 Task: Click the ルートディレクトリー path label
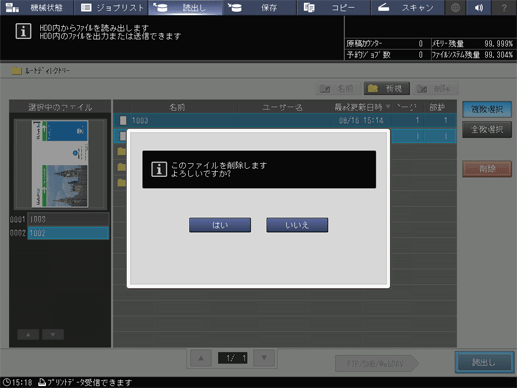[x=47, y=71]
